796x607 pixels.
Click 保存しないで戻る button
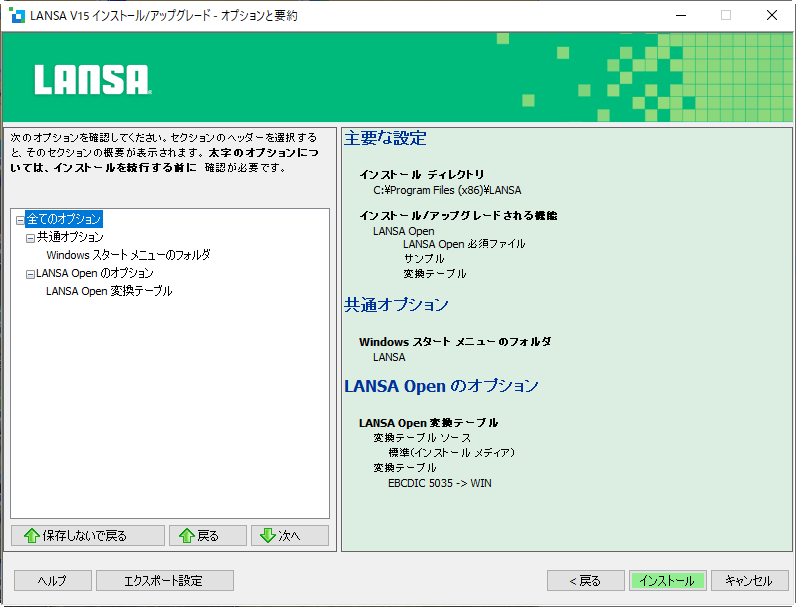tap(88, 535)
